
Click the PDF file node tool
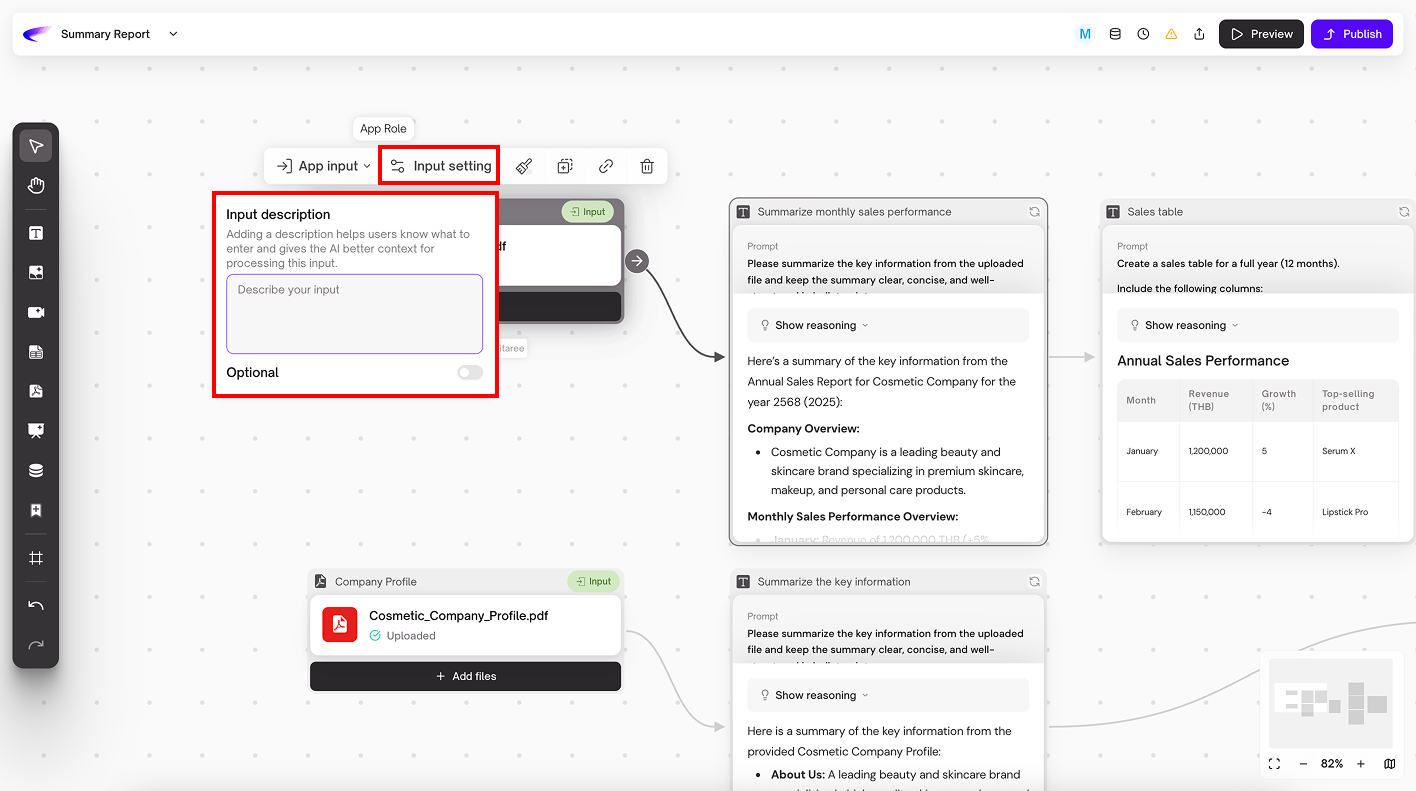[36, 391]
